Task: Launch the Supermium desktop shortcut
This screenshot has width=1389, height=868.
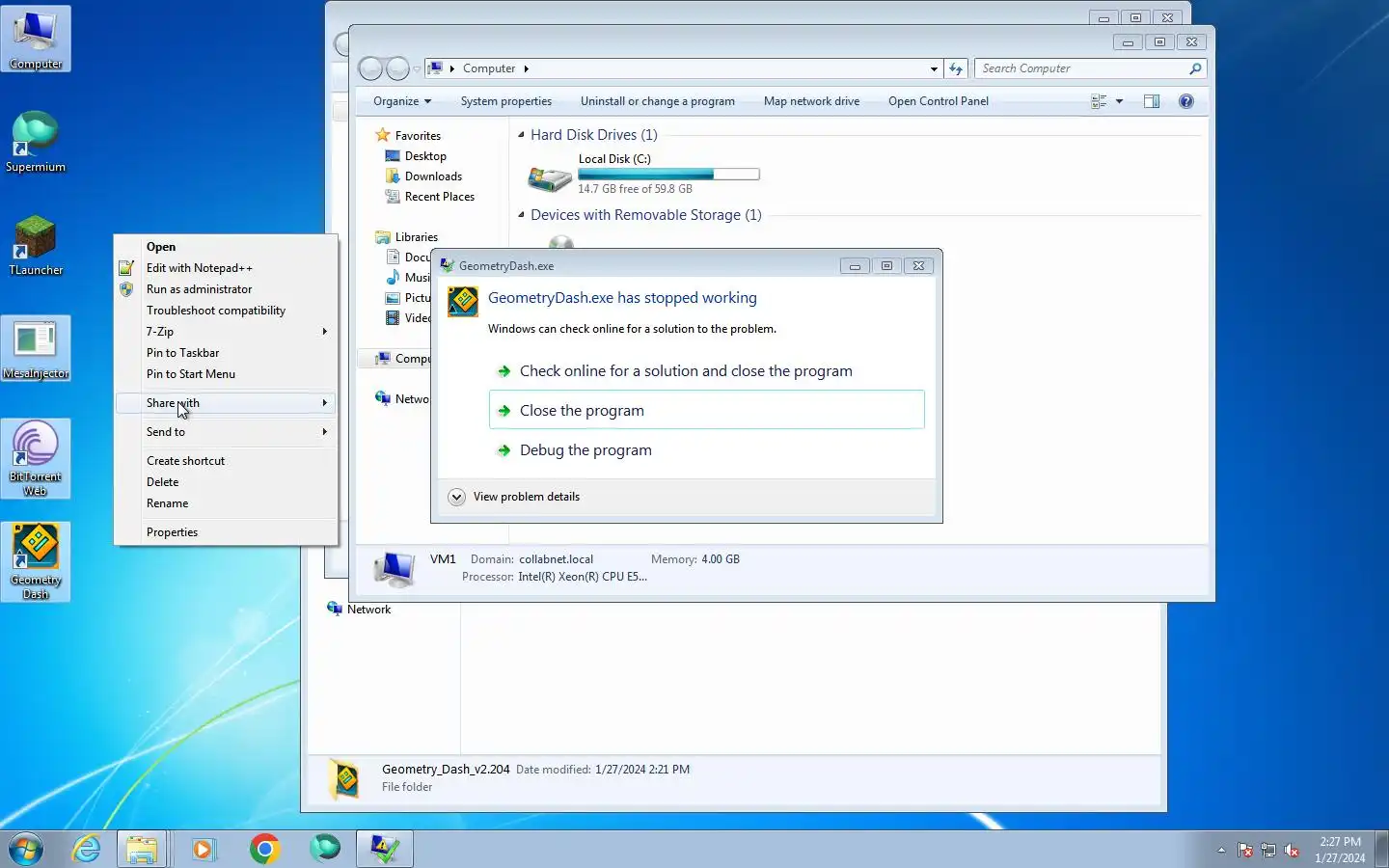Action: tap(36, 142)
